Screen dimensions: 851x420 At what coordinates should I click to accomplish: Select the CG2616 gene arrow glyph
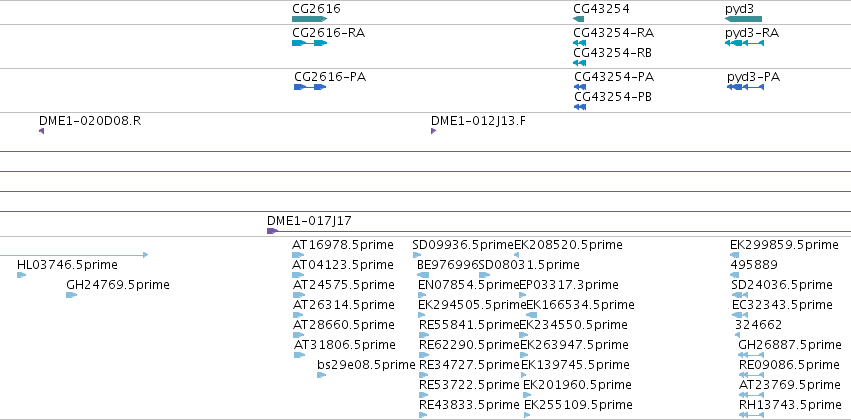point(309,19)
